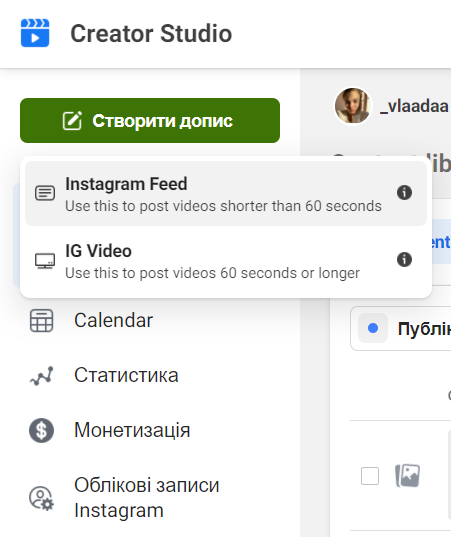The width and height of the screenshot is (451, 537).
Task: Show info for IG Video
Action: coord(404,260)
